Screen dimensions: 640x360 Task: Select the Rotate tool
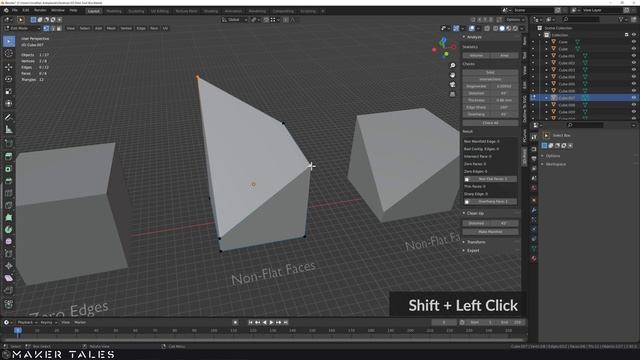pos(9,79)
